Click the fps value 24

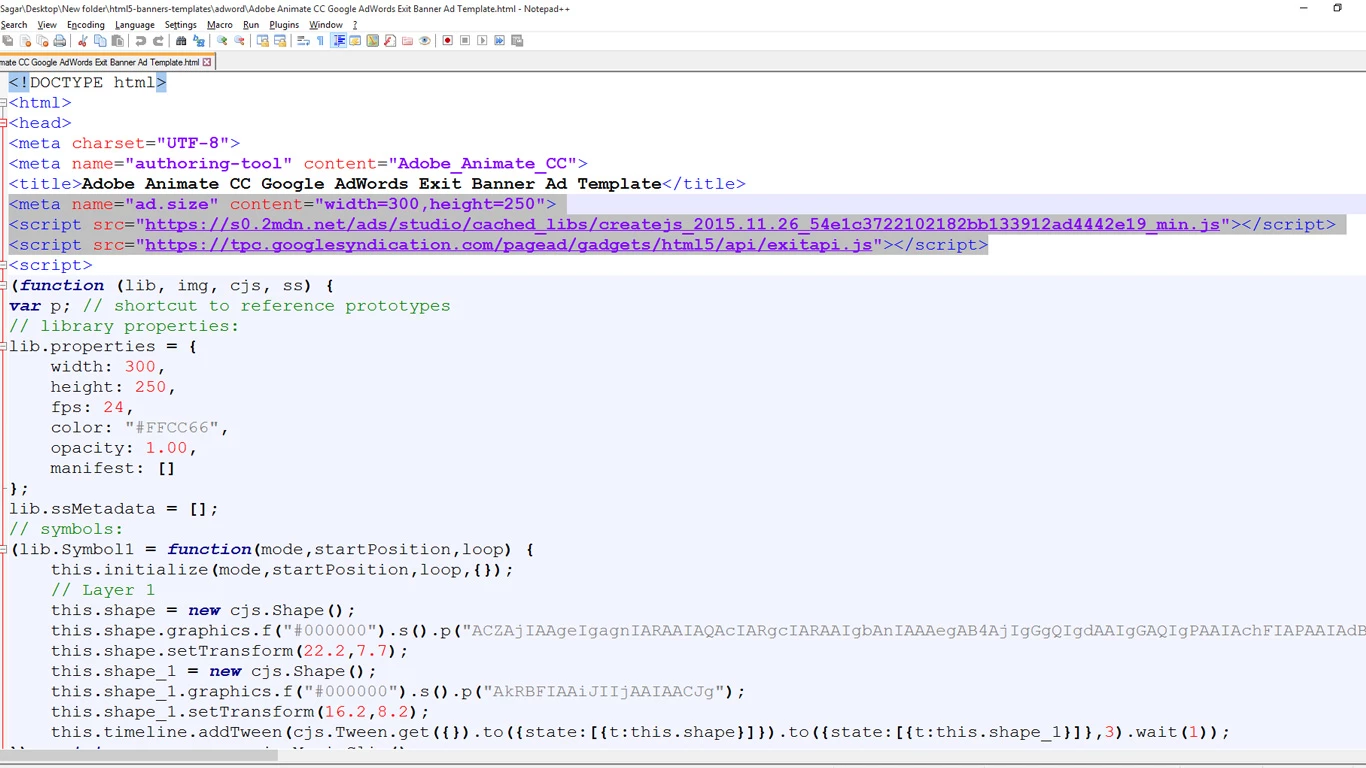[x=113, y=408]
